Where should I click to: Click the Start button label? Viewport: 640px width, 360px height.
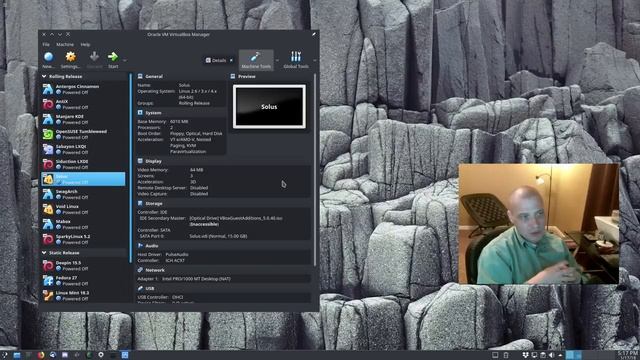coord(113,67)
